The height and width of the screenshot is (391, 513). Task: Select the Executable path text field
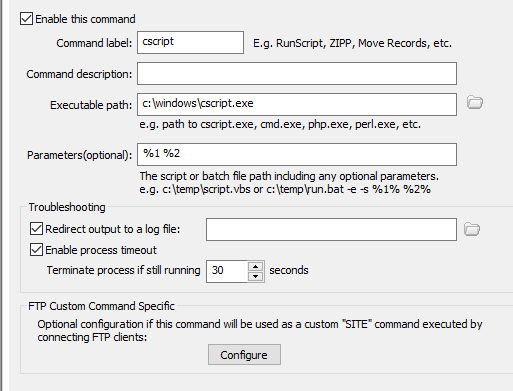point(297,105)
